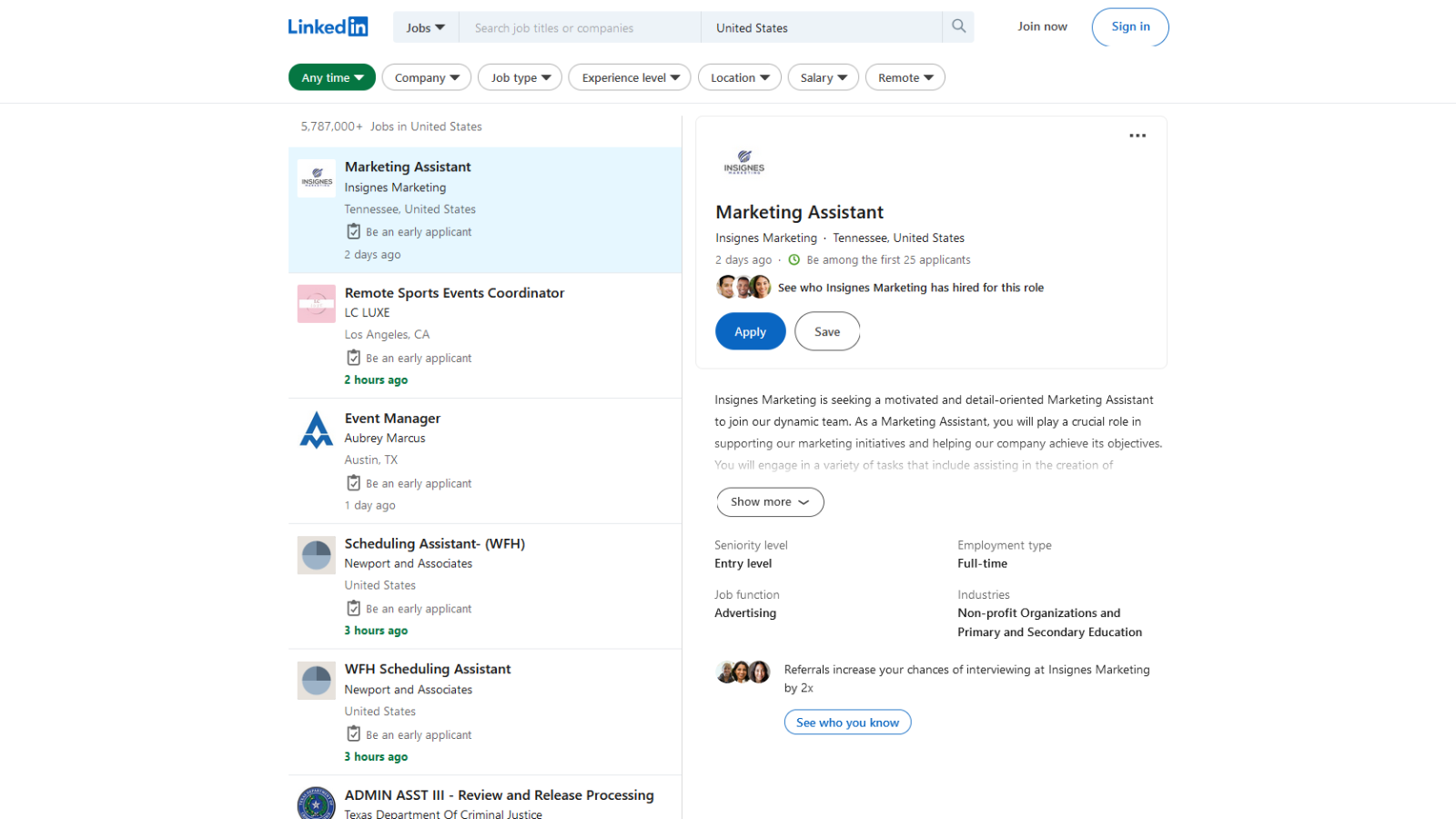The height and width of the screenshot is (819, 1456).
Task: Click the search magnifier icon
Action: tap(958, 26)
